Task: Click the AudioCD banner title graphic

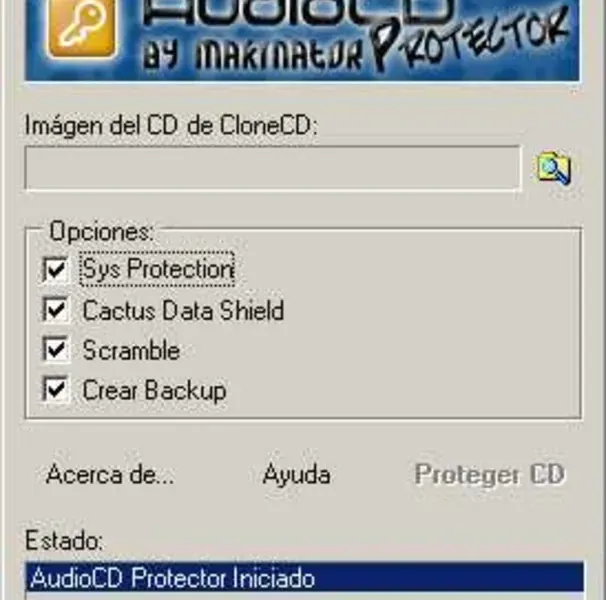Action: point(296,14)
